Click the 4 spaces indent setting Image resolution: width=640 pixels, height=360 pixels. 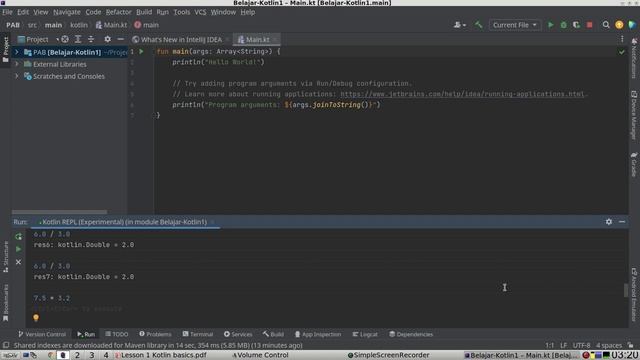point(609,345)
